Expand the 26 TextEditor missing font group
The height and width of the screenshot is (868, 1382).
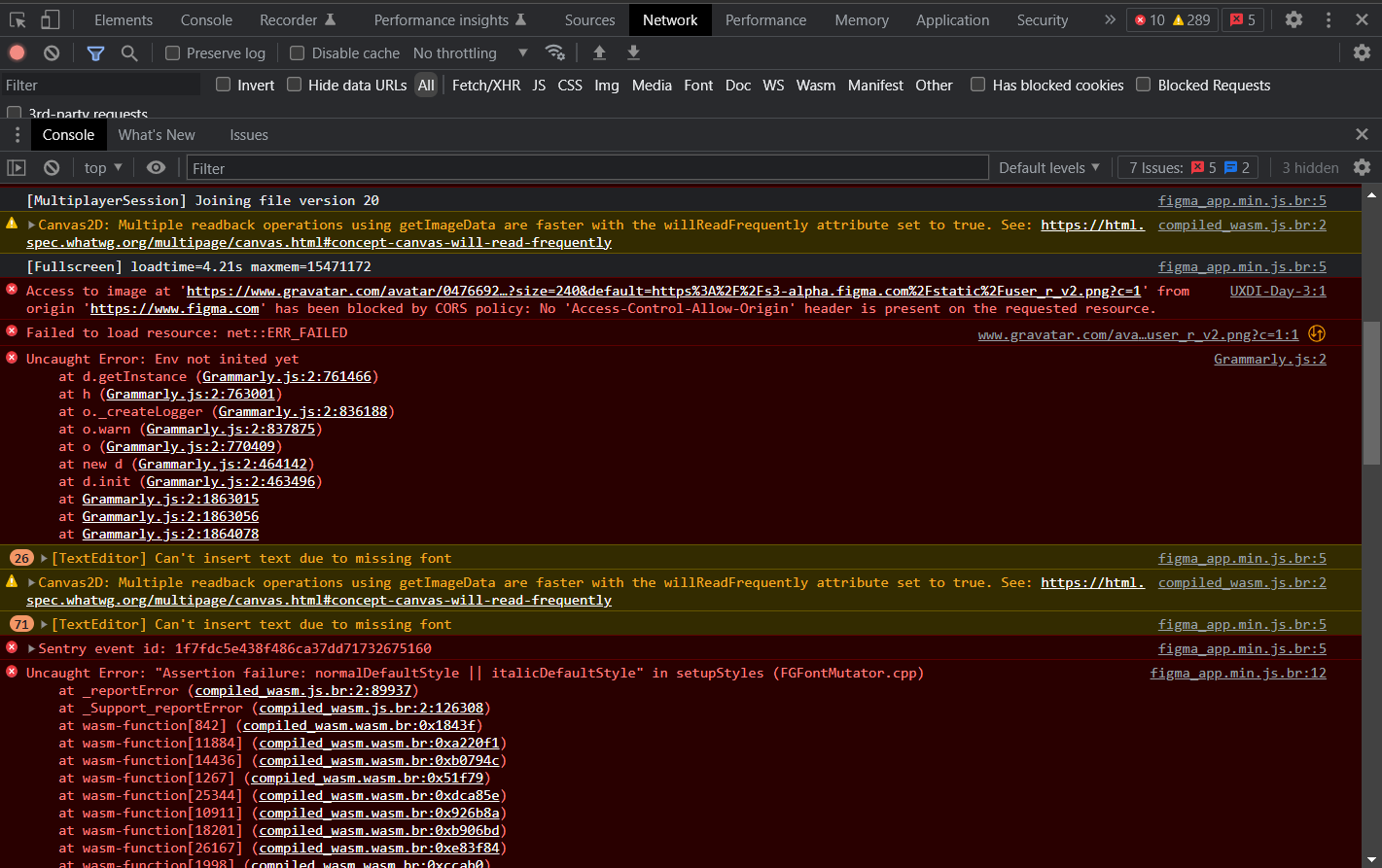tap(44, 558)
